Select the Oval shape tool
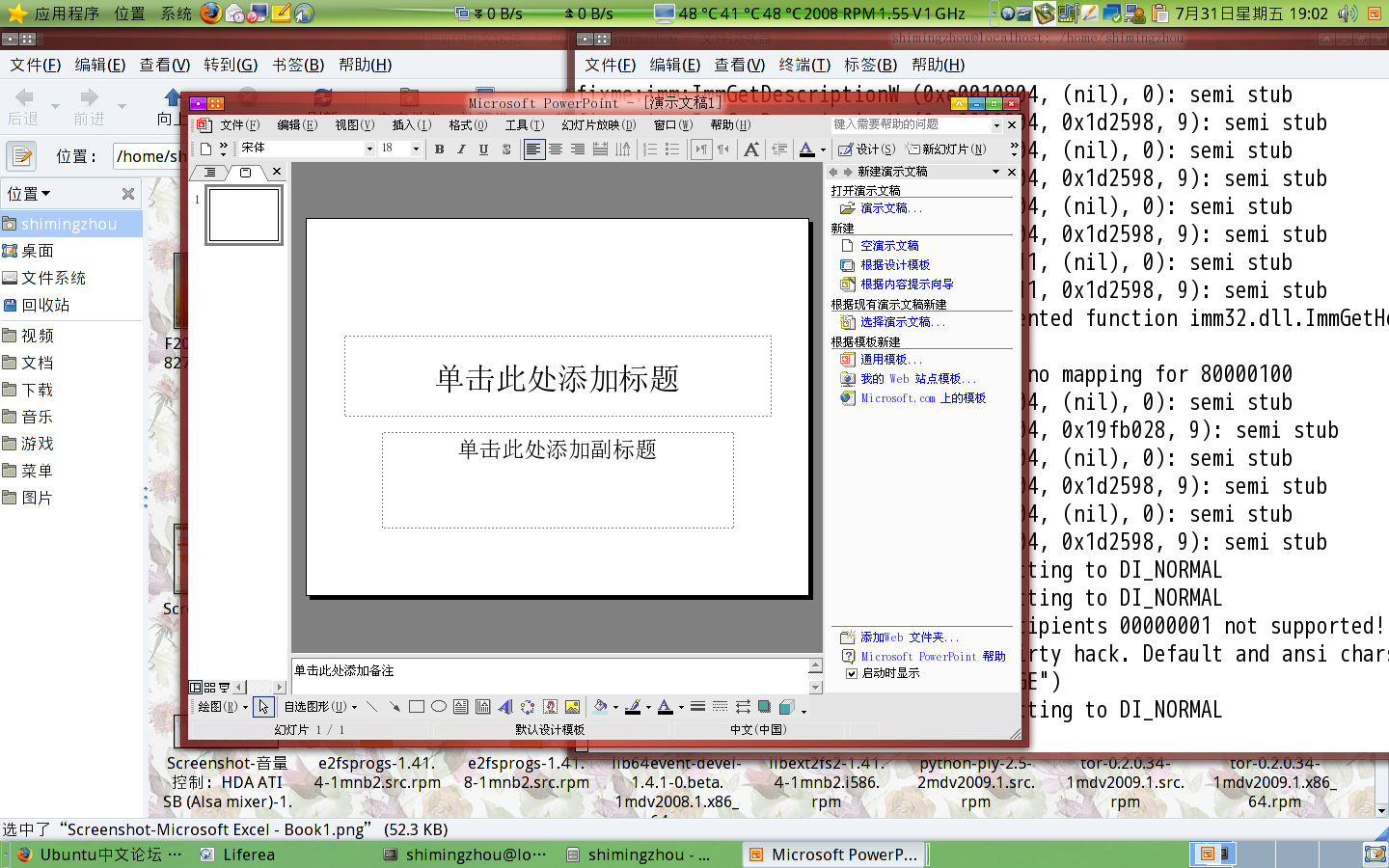 439,706
